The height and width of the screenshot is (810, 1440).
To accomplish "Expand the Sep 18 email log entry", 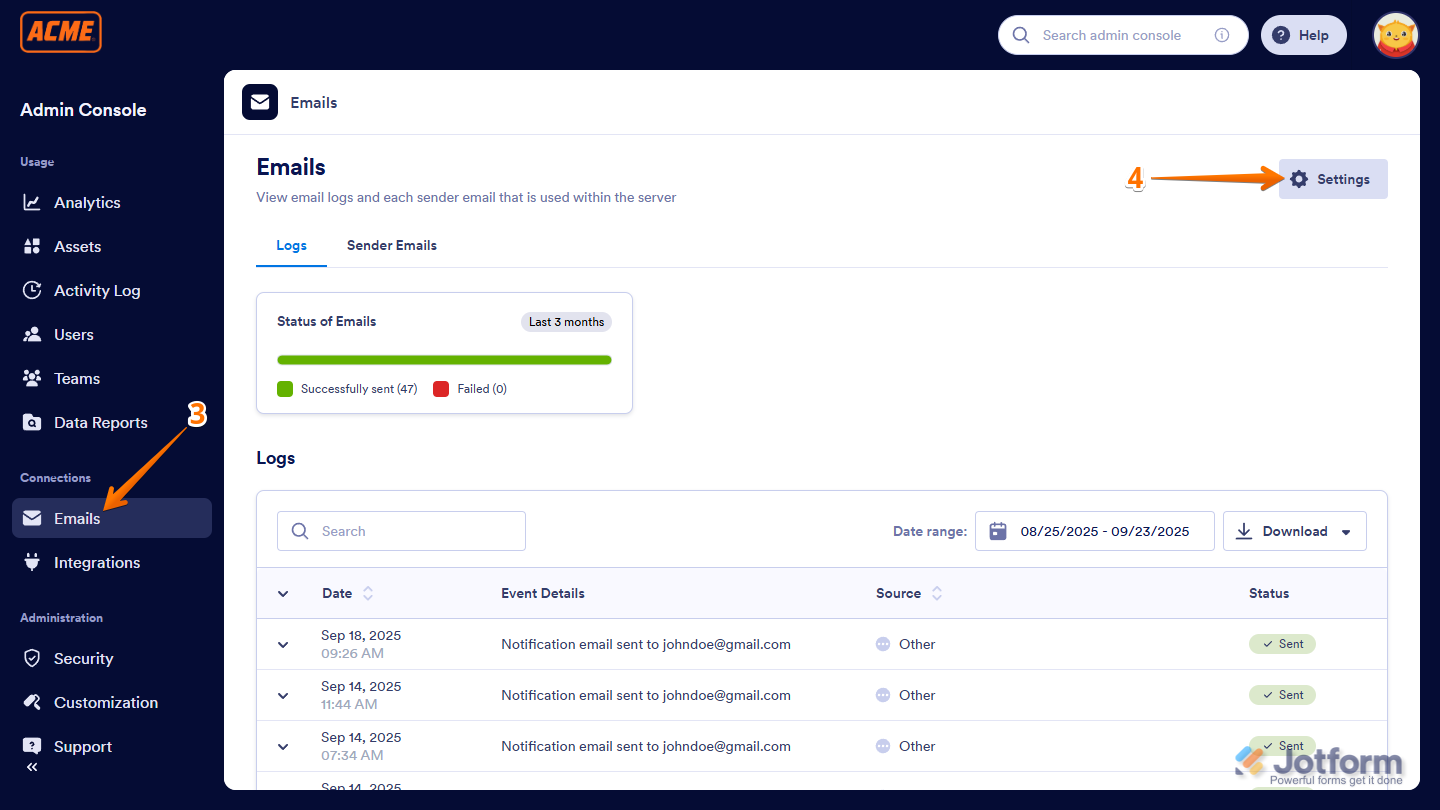I will (x=283, y=644).
